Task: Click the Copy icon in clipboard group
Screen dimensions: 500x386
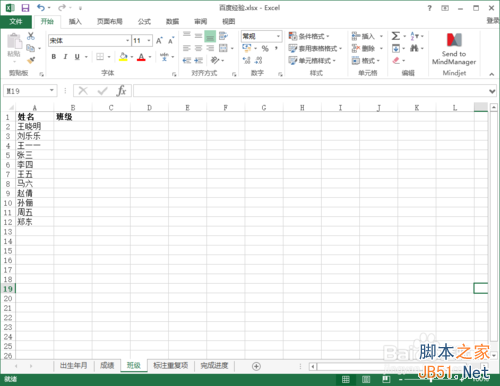Action: point(30,48)
